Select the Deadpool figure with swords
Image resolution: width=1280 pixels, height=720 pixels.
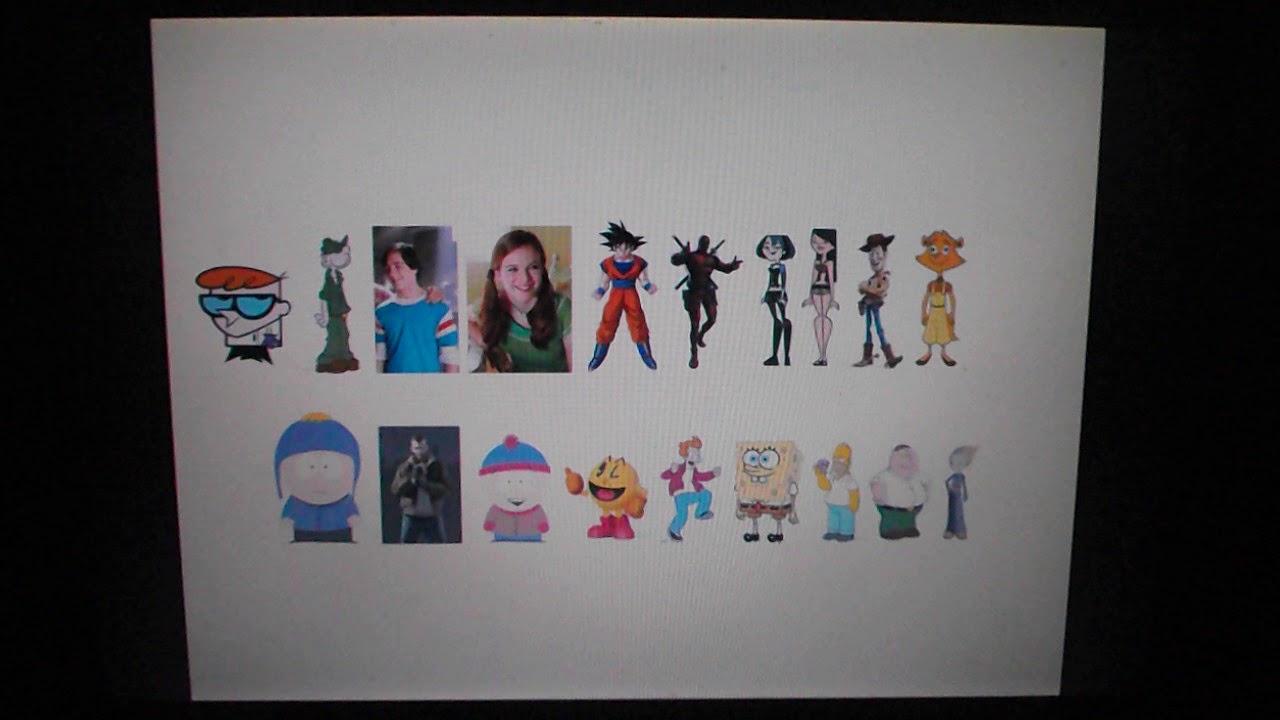point(705,301)
